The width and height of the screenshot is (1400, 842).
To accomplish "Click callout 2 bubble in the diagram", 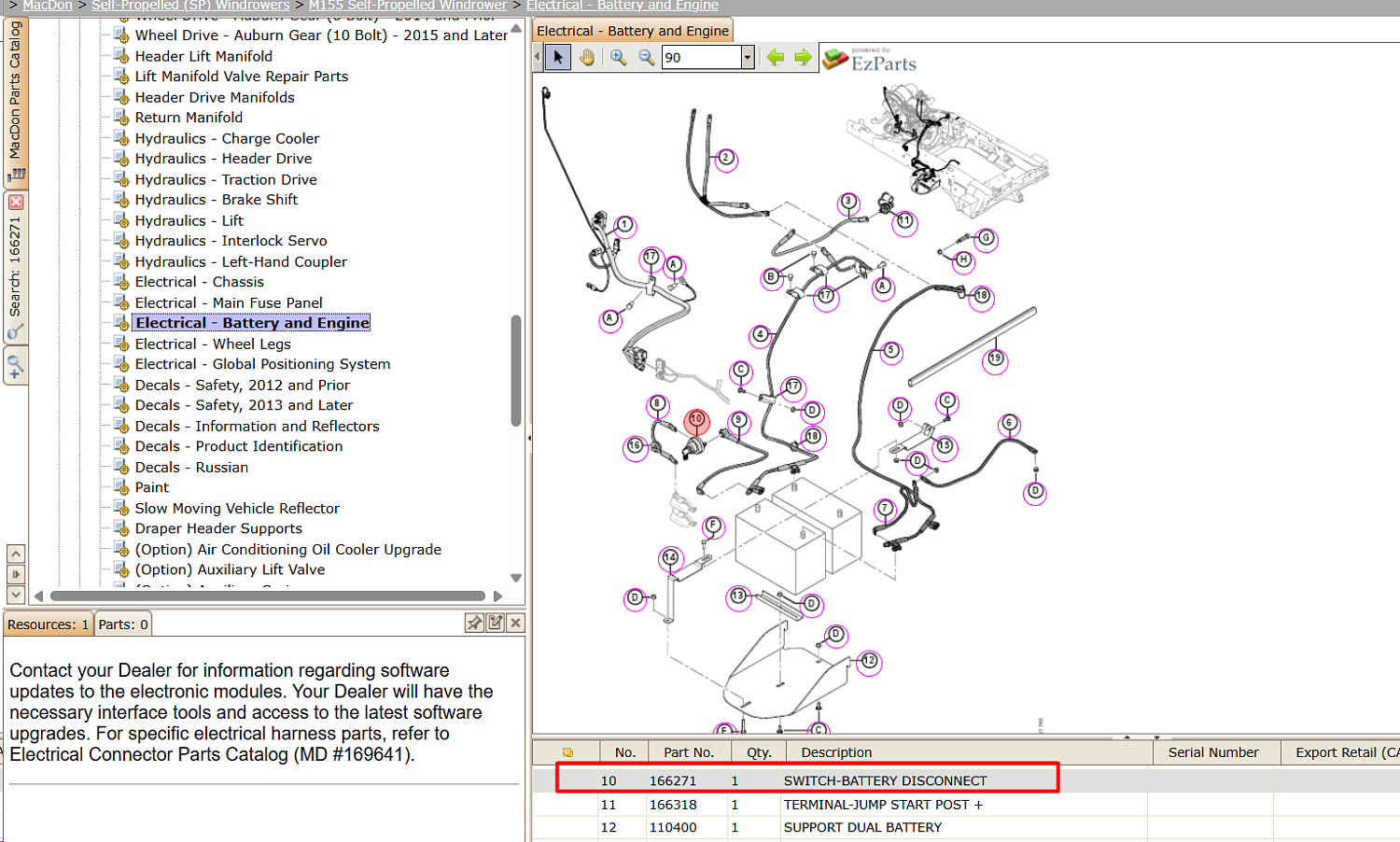I will click(x=726, y=159).
